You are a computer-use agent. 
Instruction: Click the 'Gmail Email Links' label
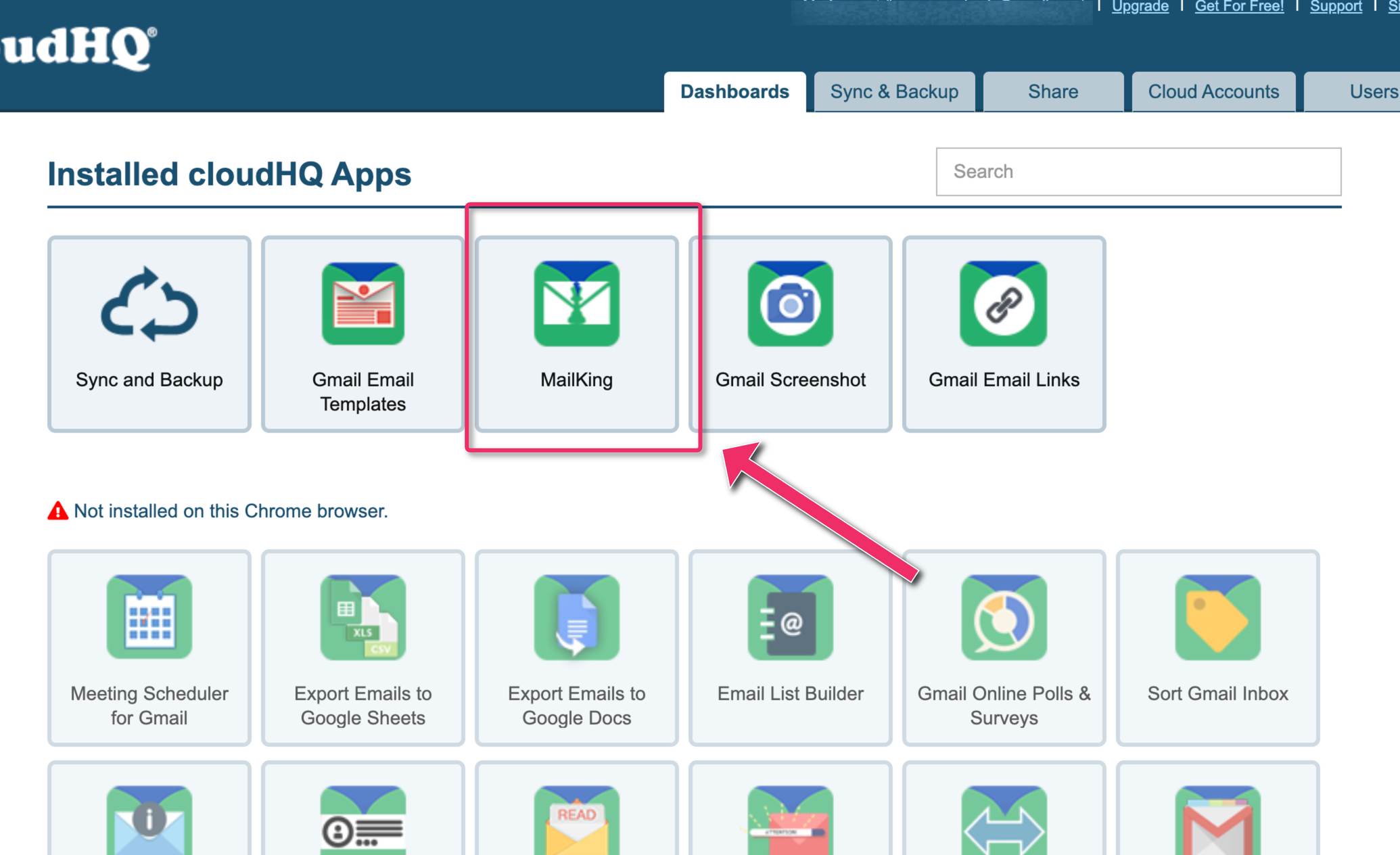(x=1004, y=380)
